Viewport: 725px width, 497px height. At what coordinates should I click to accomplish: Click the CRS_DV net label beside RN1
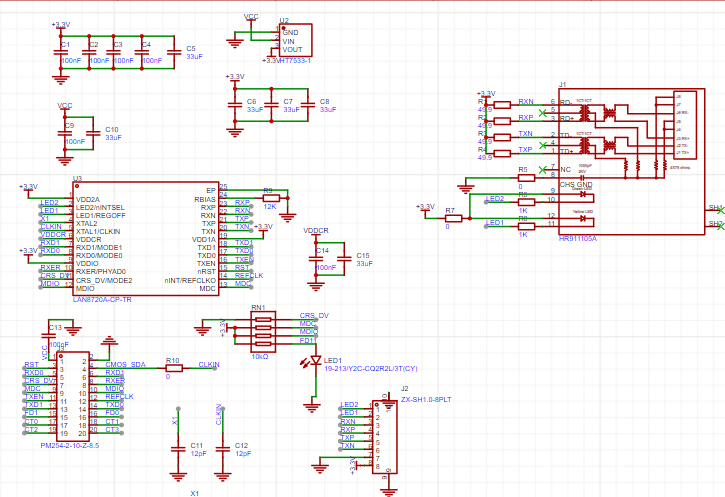314,315
